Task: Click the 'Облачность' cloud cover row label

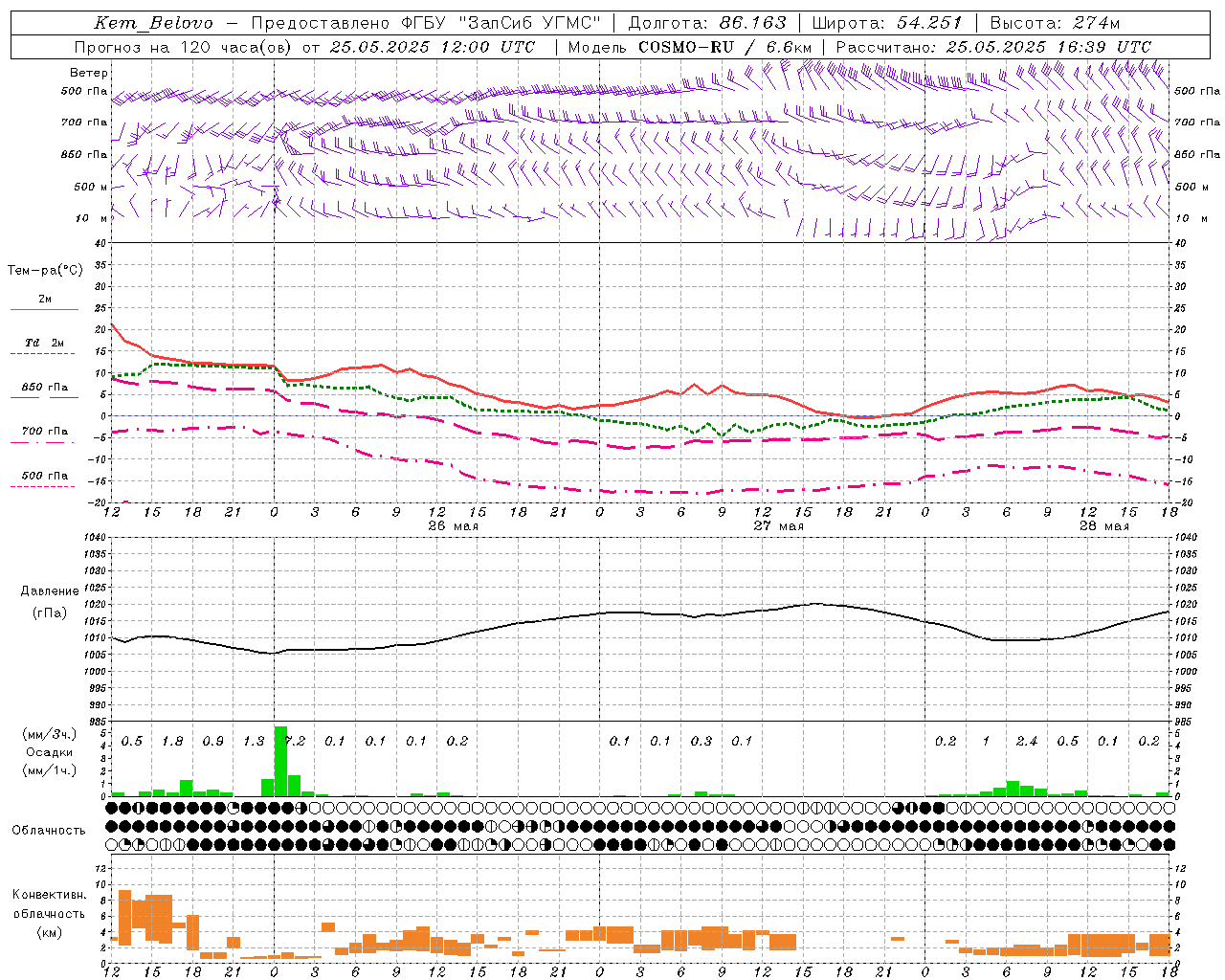Action: click(x=49, y=831)
